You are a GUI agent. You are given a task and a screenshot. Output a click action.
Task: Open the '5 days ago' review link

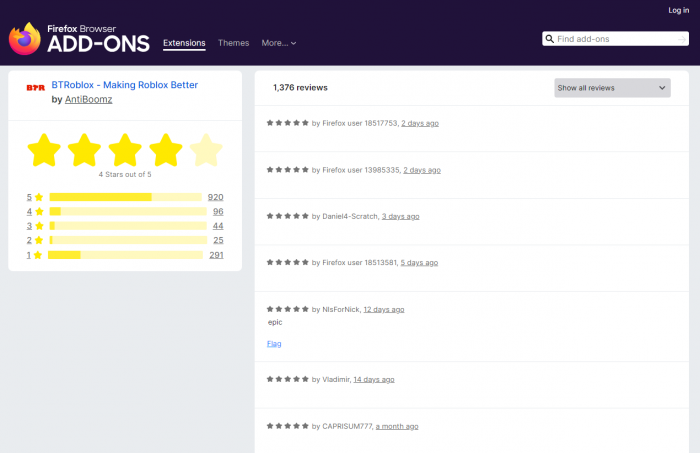(x=419, y=262)
